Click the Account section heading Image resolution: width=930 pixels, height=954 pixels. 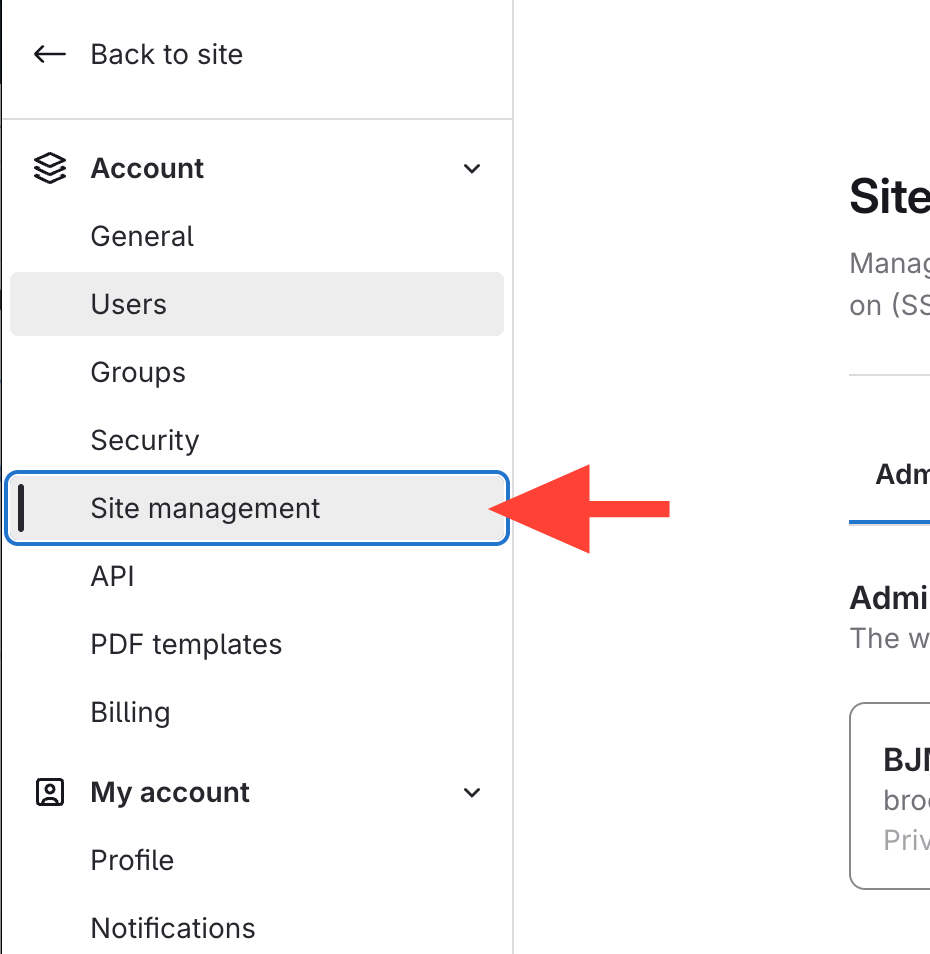(147, 169)
